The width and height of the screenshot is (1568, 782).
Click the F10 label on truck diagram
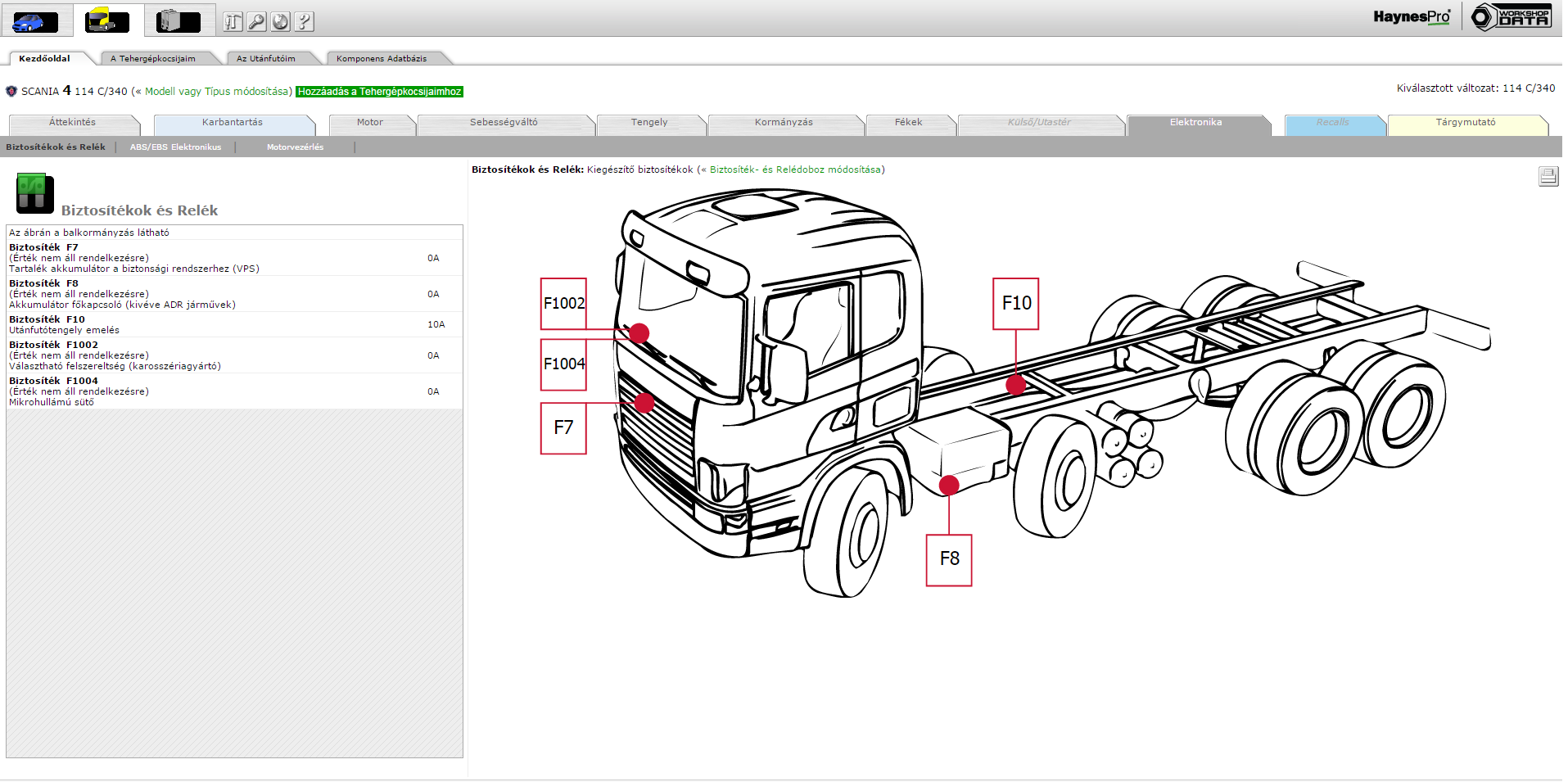pos(1015,304)
